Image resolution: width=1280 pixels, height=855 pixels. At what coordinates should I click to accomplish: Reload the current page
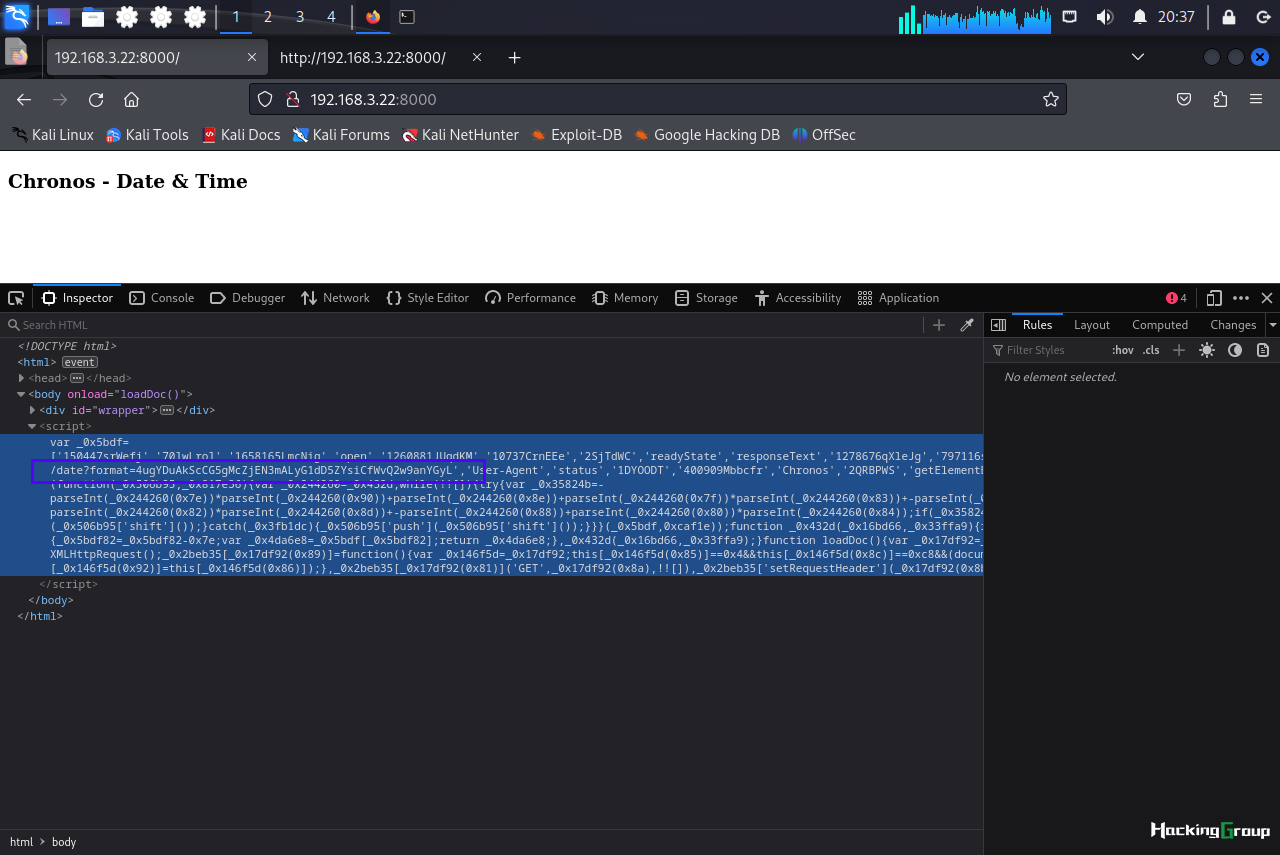[x=96, y=99]
